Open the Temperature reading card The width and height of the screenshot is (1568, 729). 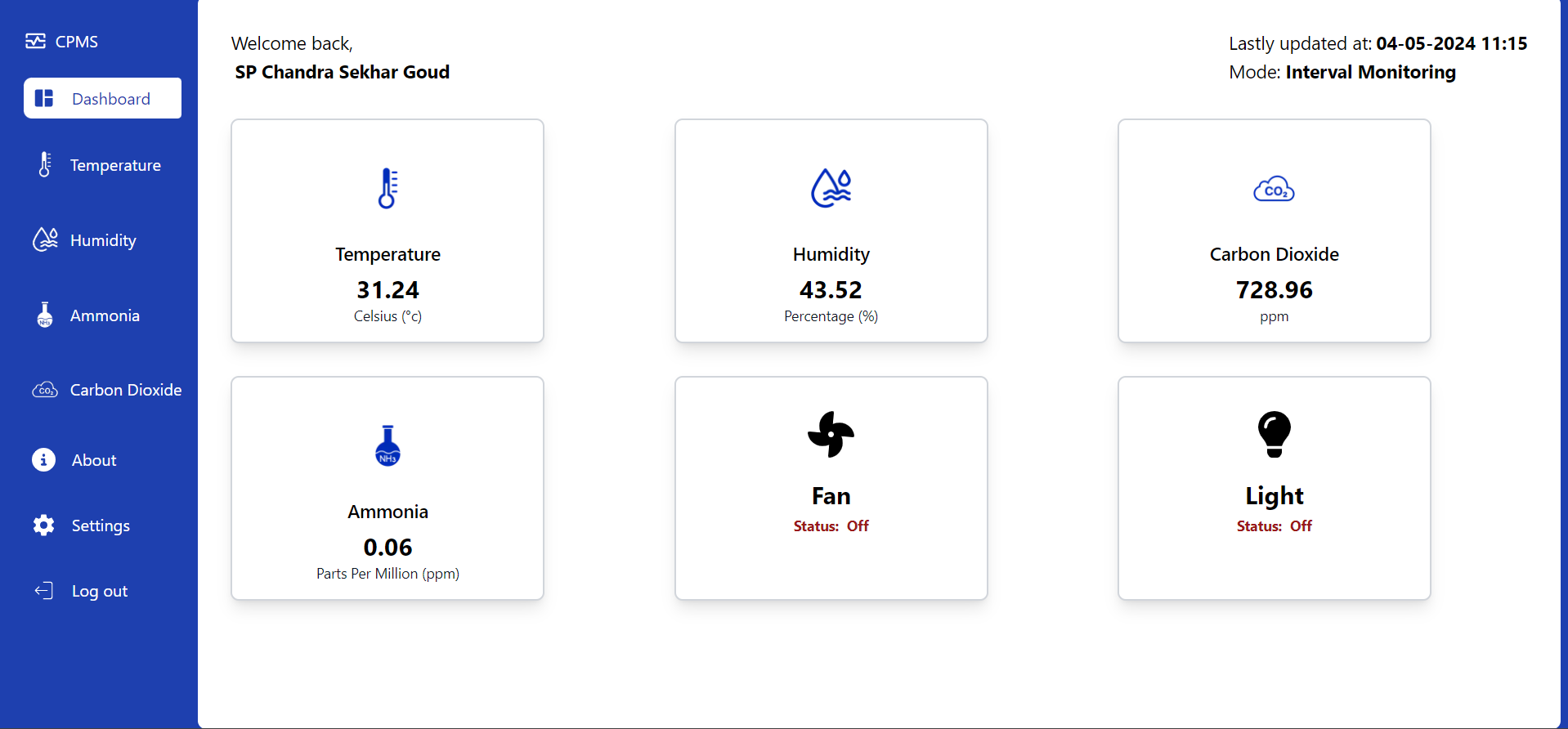(388, 230)
